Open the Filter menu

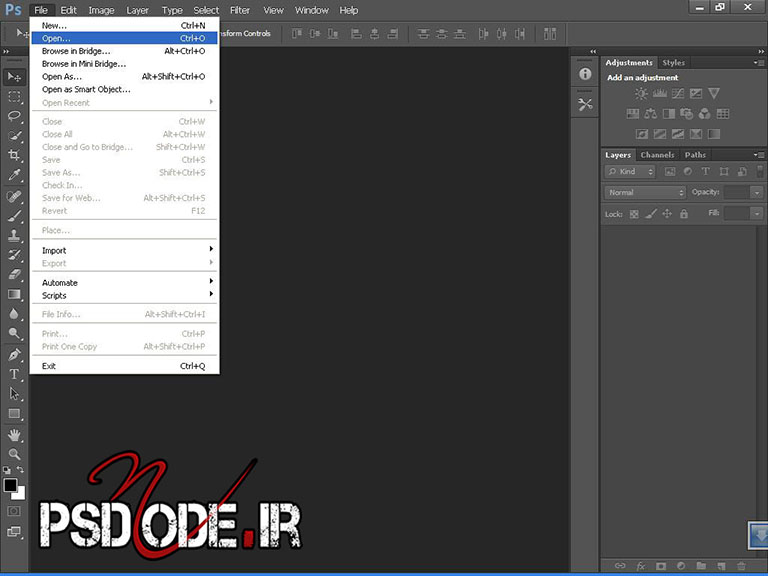coord(240,10)
